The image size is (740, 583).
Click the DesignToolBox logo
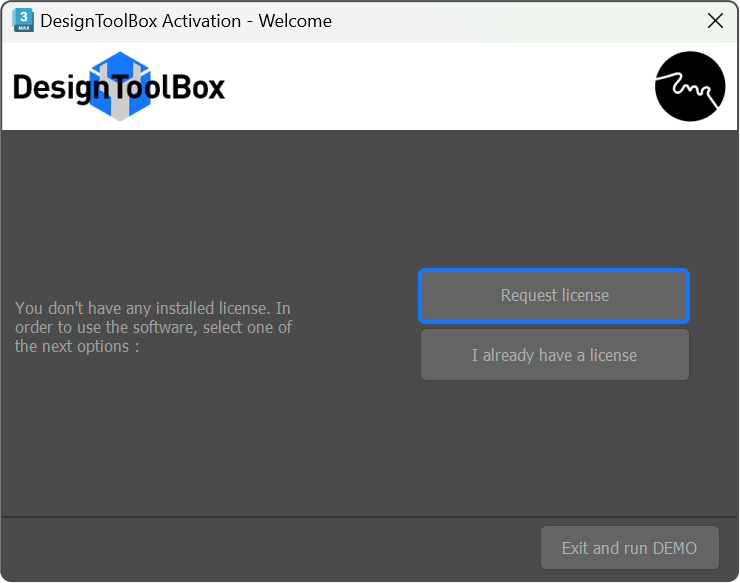point(119,87)
